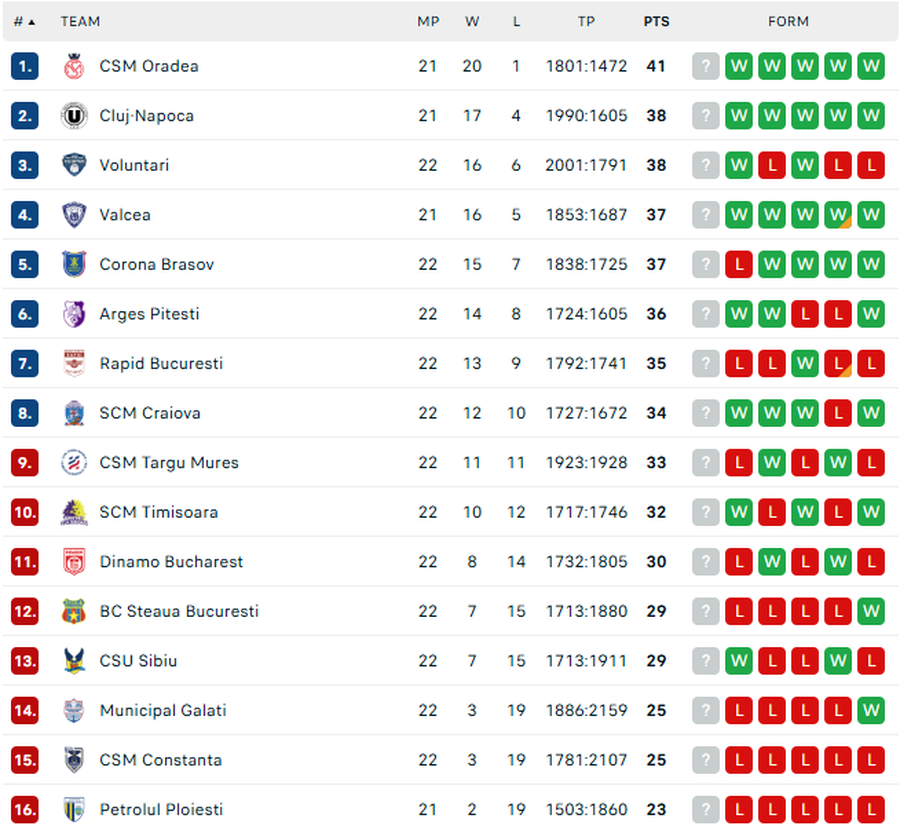Click the W column header
The height and width of the screenshot is (833, 900).
[x=472, y=21]
